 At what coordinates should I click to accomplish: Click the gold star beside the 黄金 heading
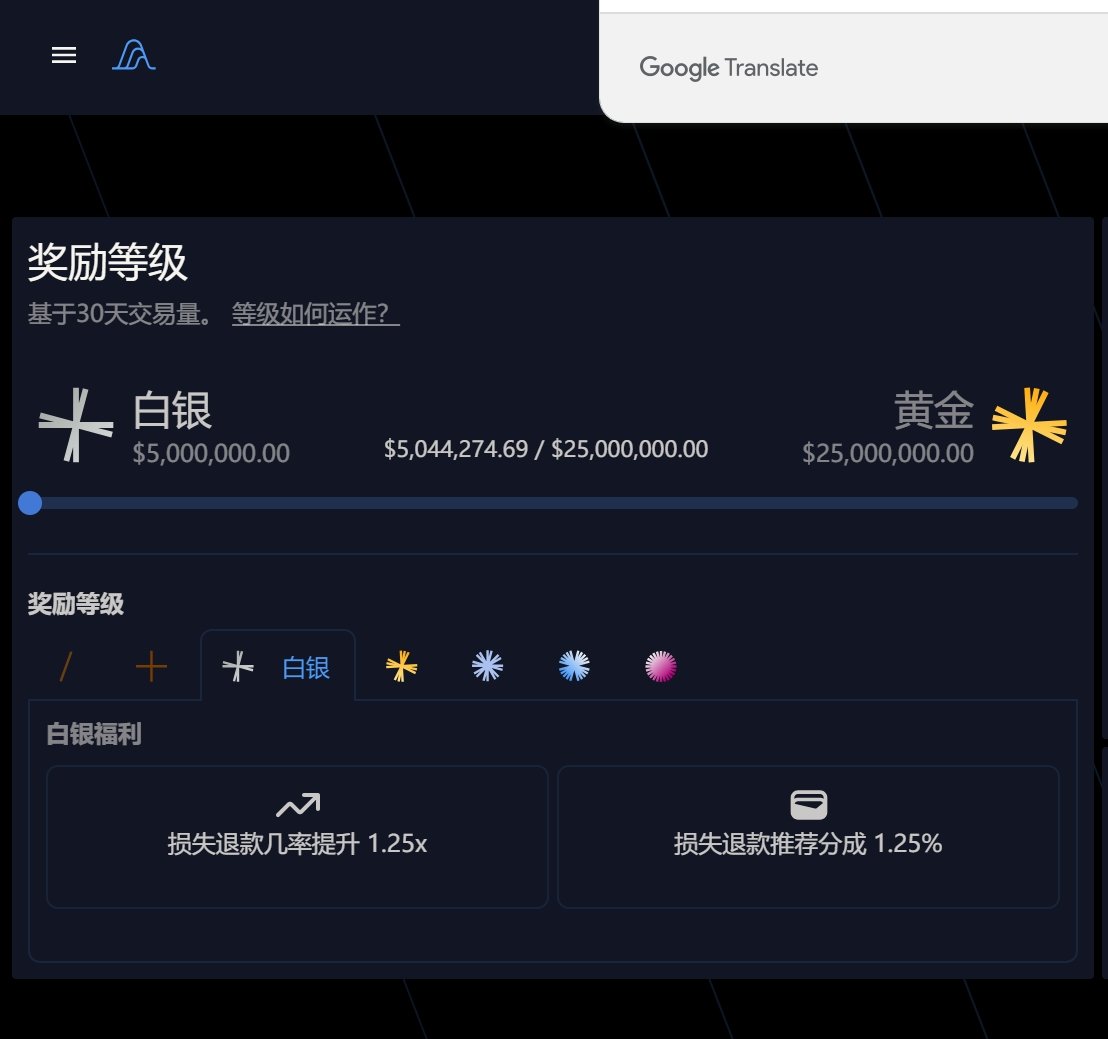(1029, 425)
